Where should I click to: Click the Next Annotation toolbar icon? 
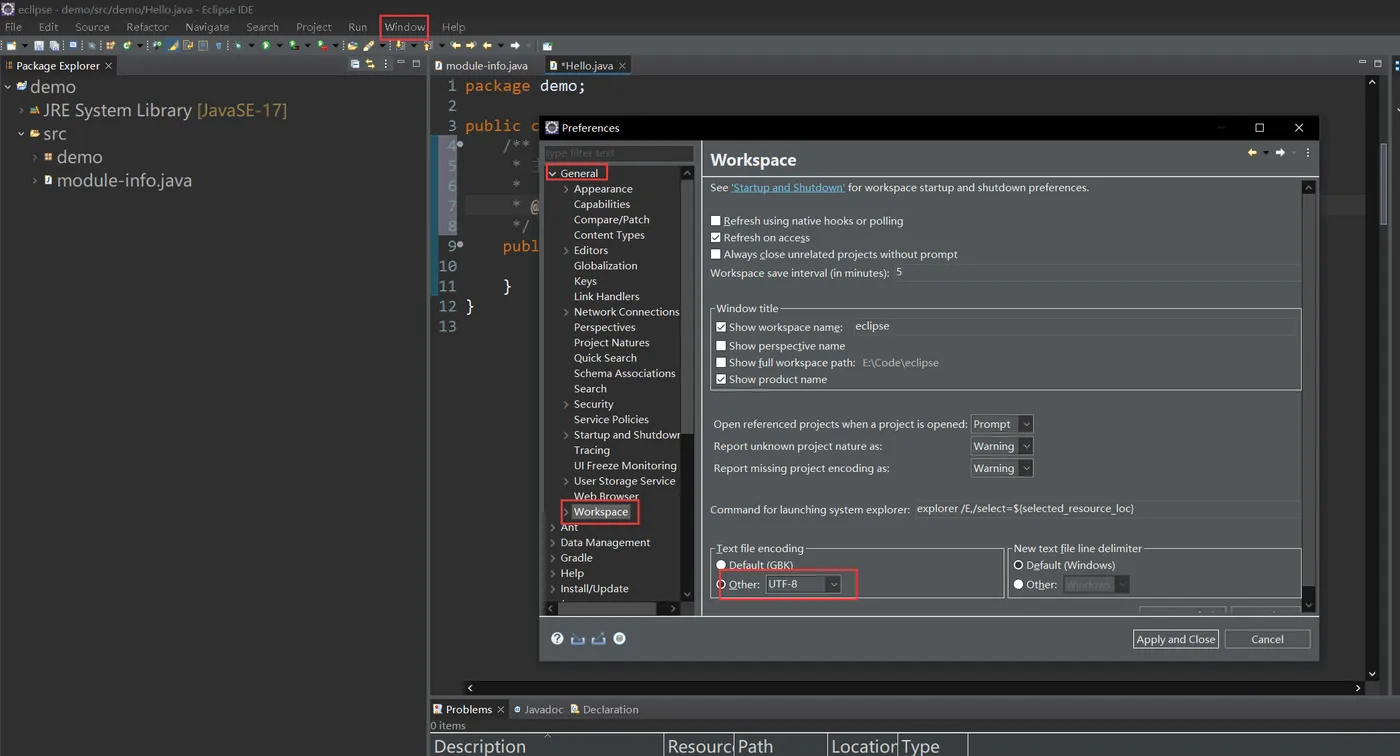399,46
